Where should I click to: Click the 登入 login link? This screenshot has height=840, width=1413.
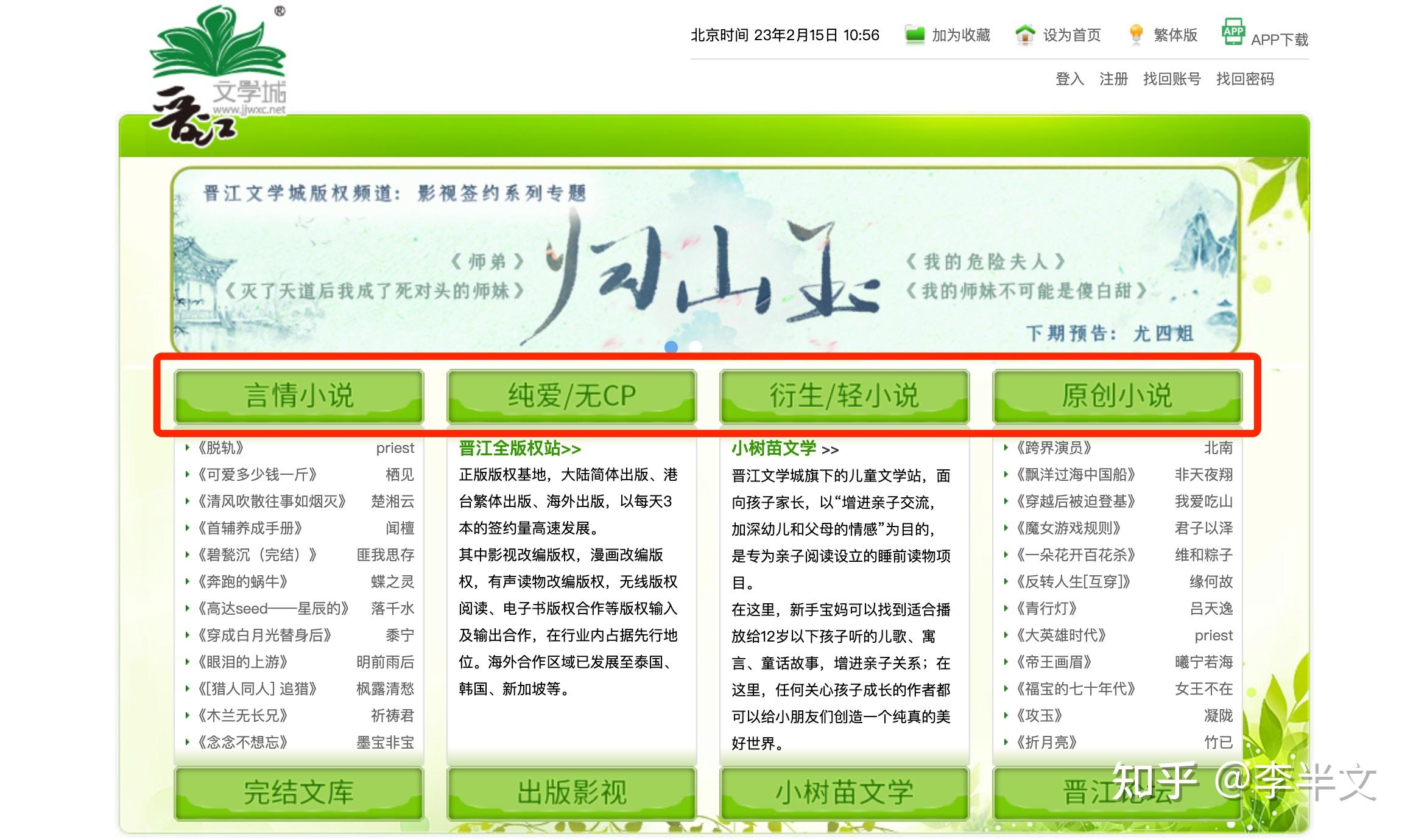coord(1069,79)
